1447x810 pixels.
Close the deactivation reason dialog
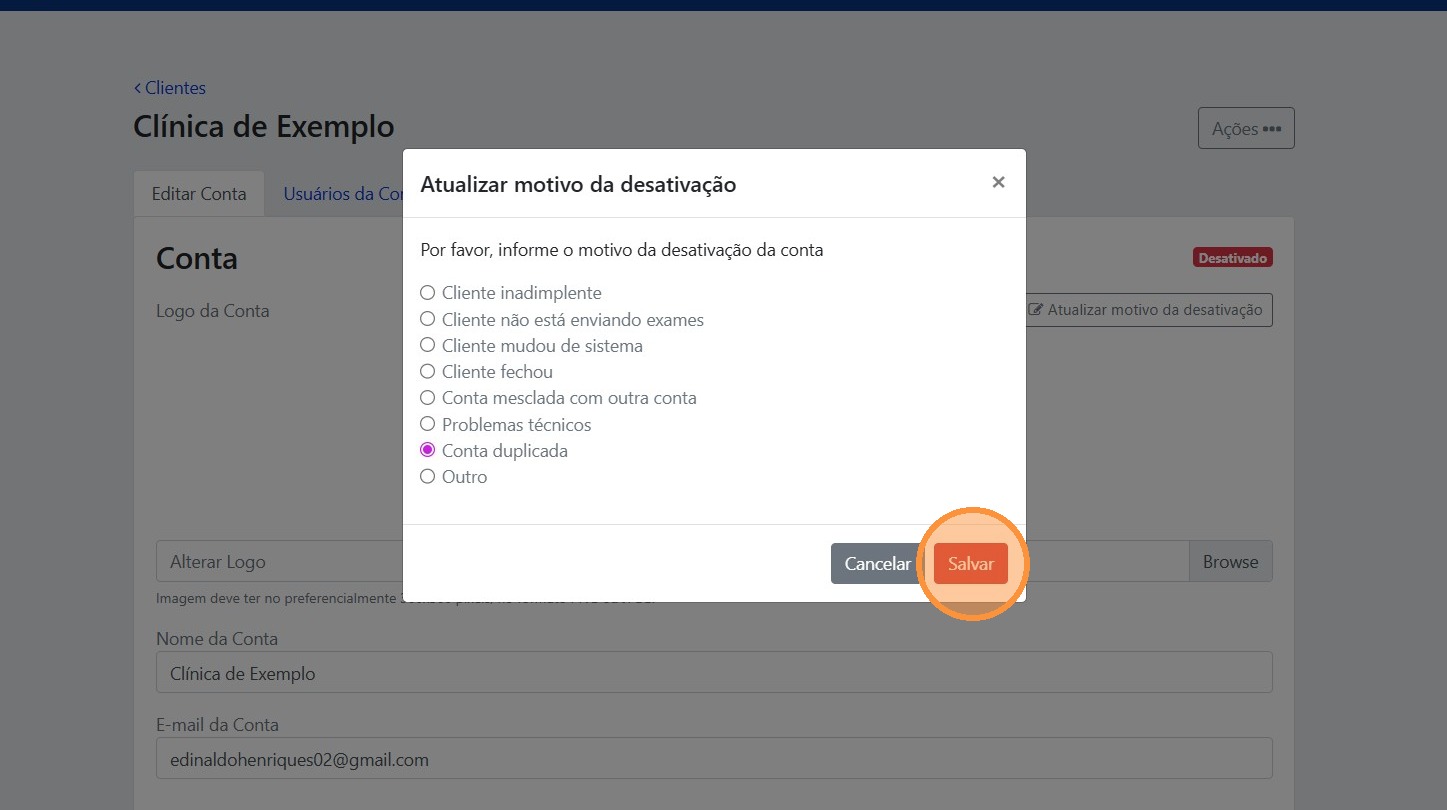[997, 182]
